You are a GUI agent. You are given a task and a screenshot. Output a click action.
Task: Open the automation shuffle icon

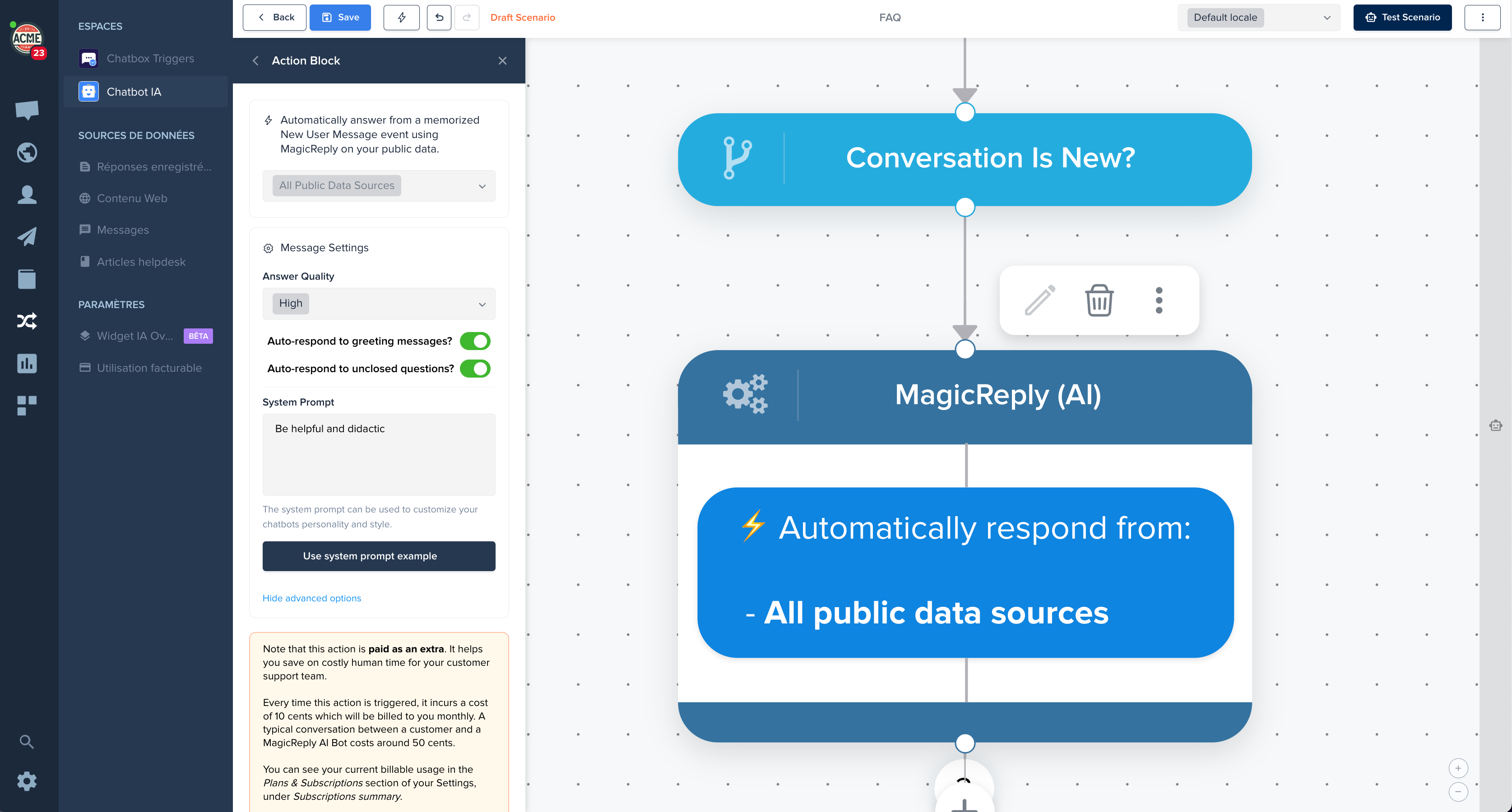[27, 321]
